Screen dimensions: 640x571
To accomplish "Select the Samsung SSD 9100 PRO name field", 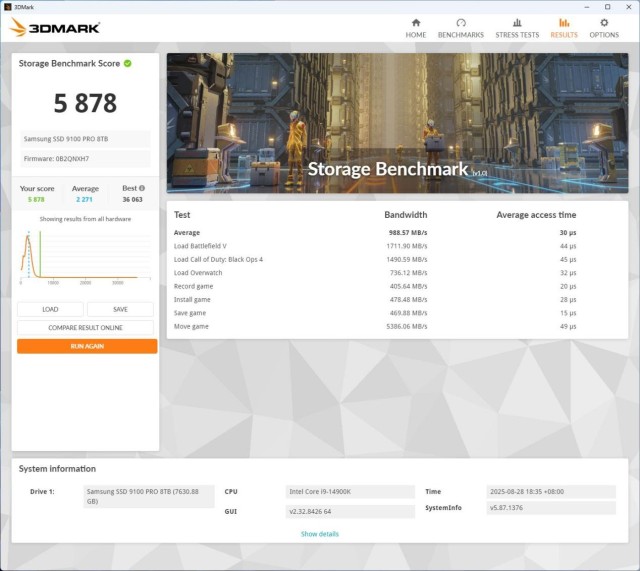I will tap(85, 139).
